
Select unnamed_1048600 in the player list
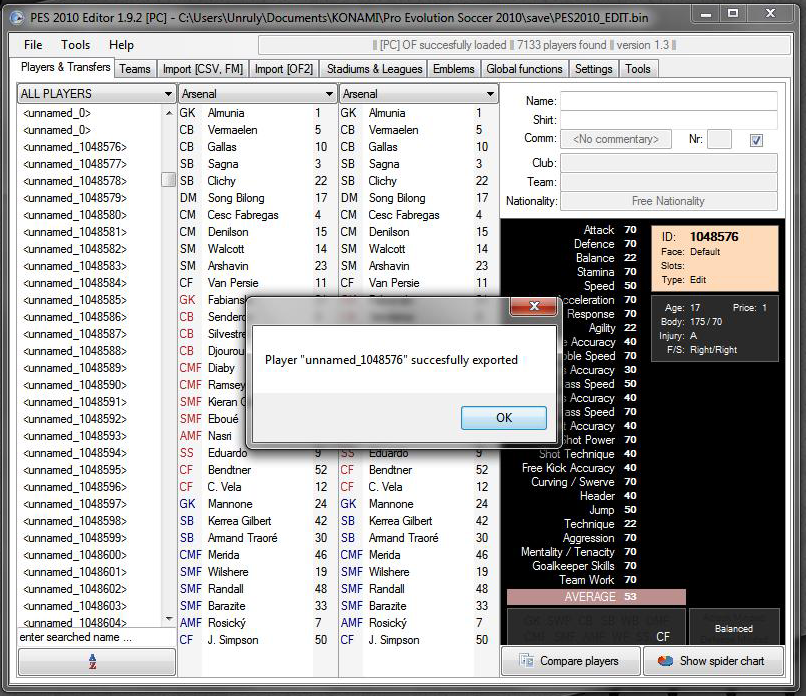tap(75, 555)
